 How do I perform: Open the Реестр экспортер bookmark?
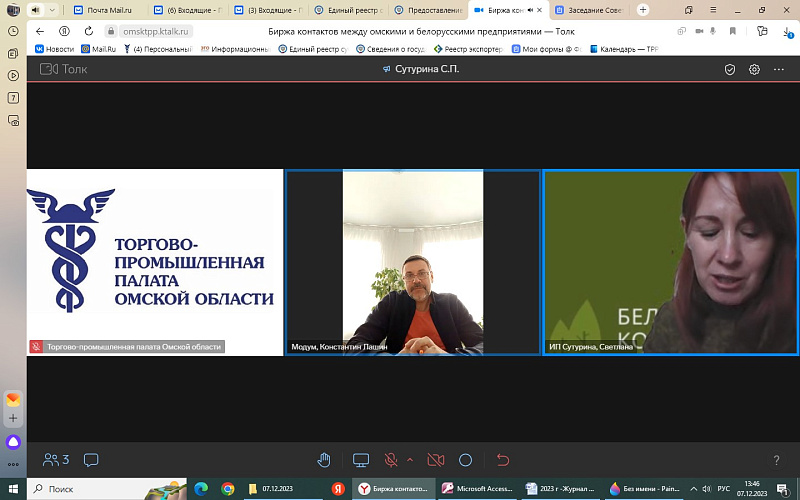point(468,49)
